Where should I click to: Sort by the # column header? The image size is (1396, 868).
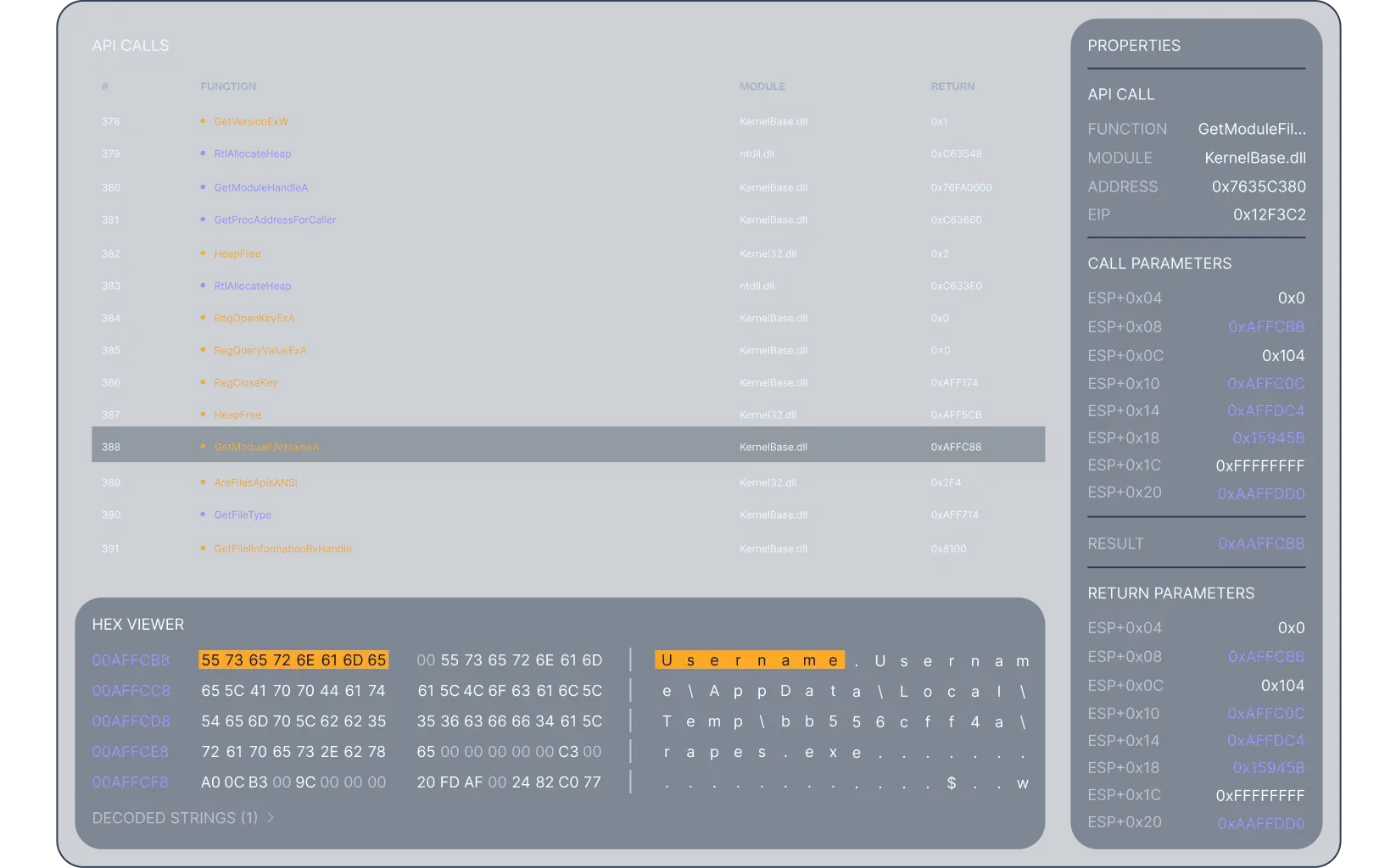pos(105,86)
